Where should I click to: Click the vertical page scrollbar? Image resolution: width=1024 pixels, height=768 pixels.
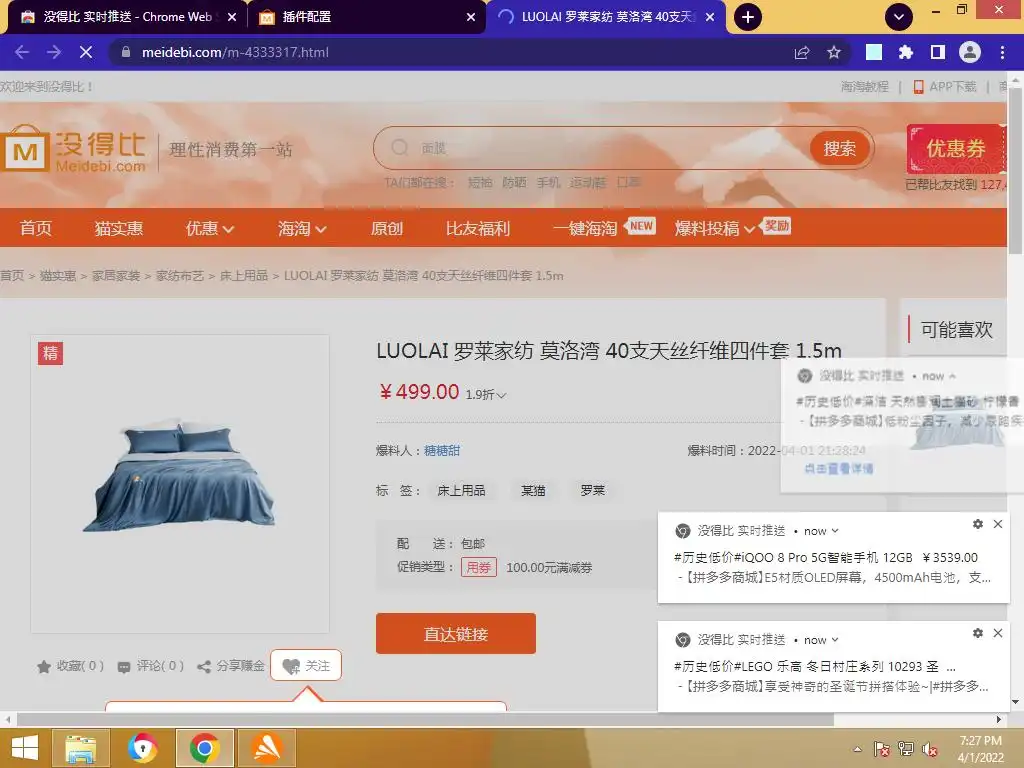point(1015,172)
